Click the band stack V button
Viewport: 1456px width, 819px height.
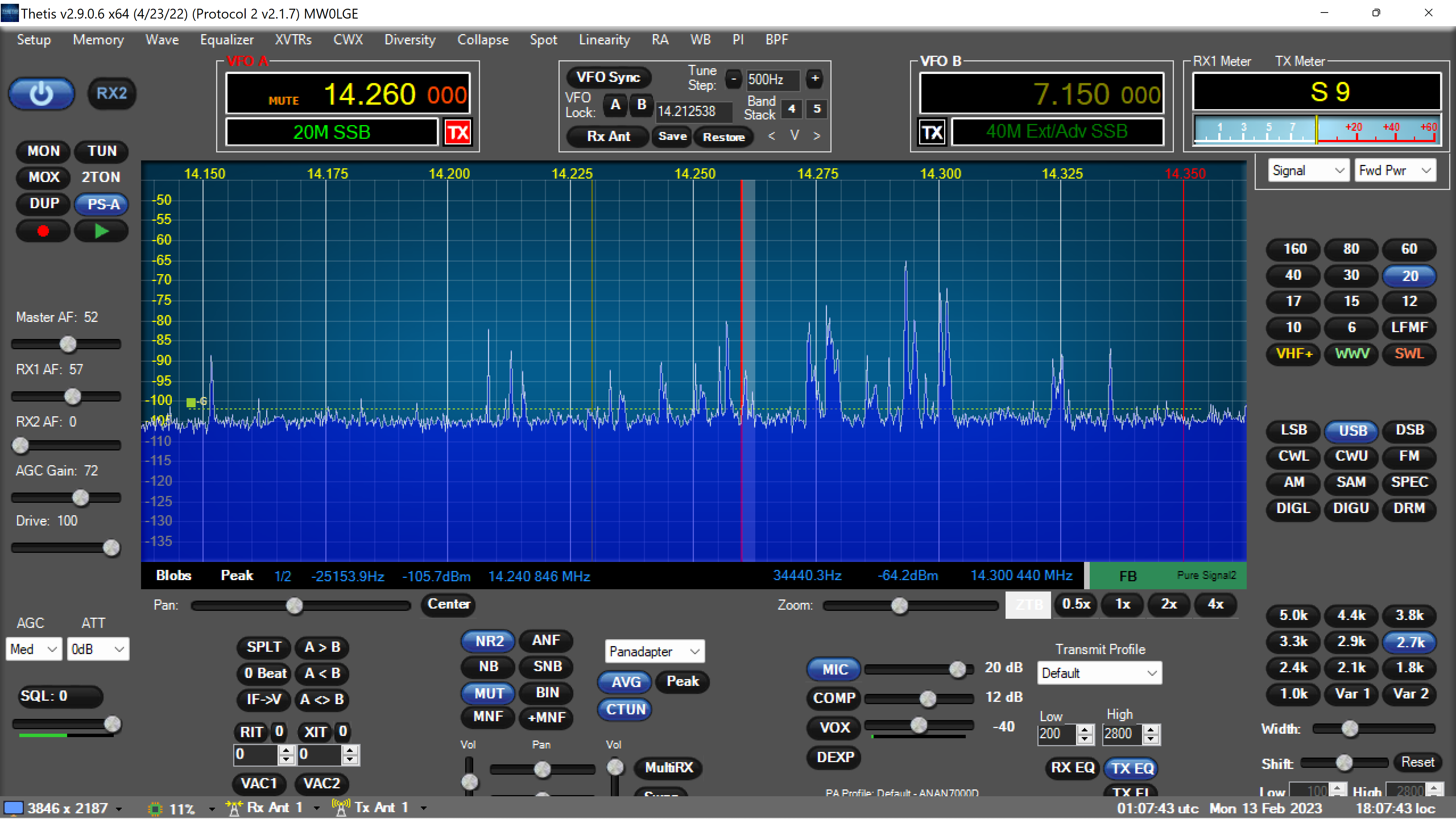click(794, 136)
